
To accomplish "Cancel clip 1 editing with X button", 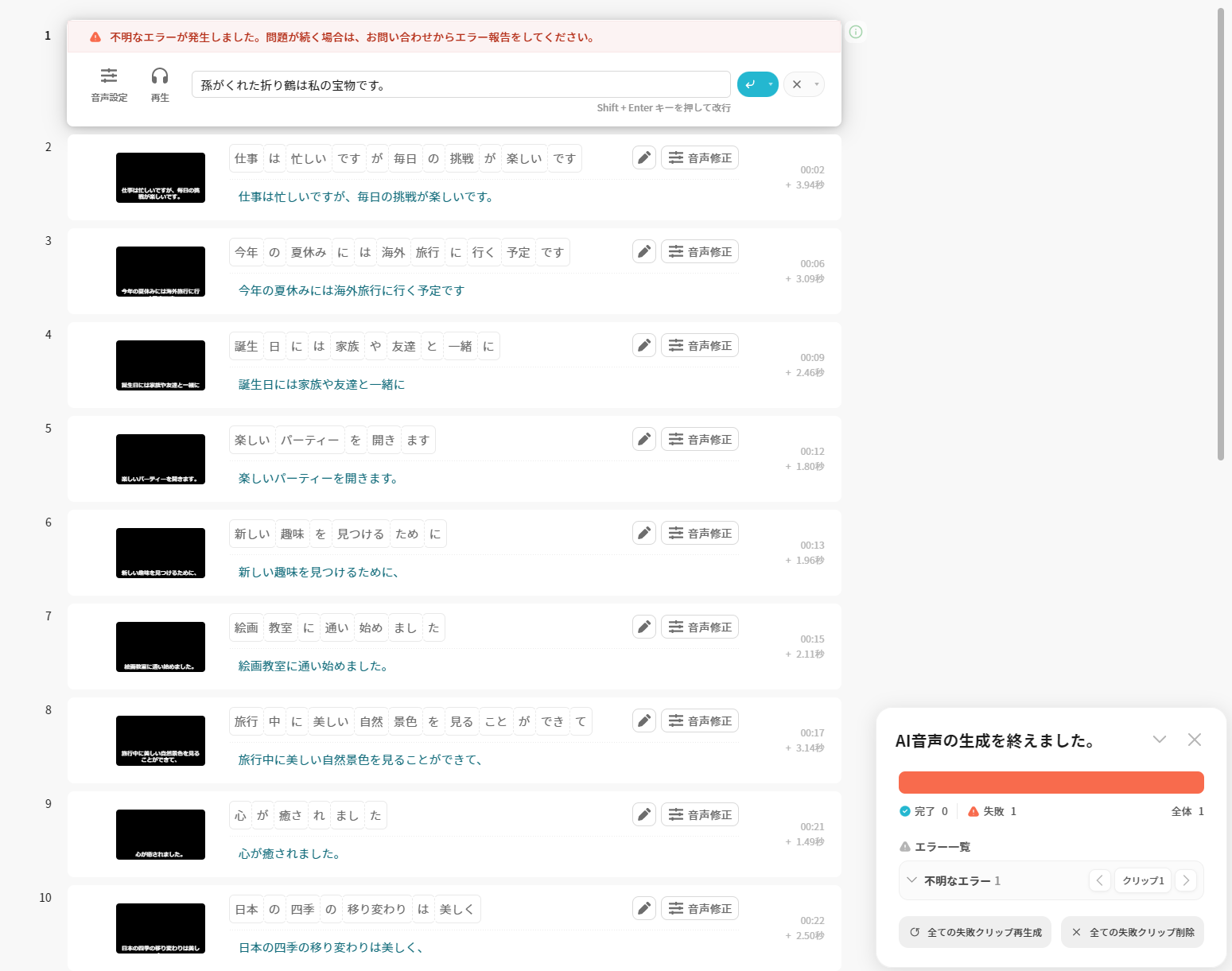I will [x=797, y=84].
